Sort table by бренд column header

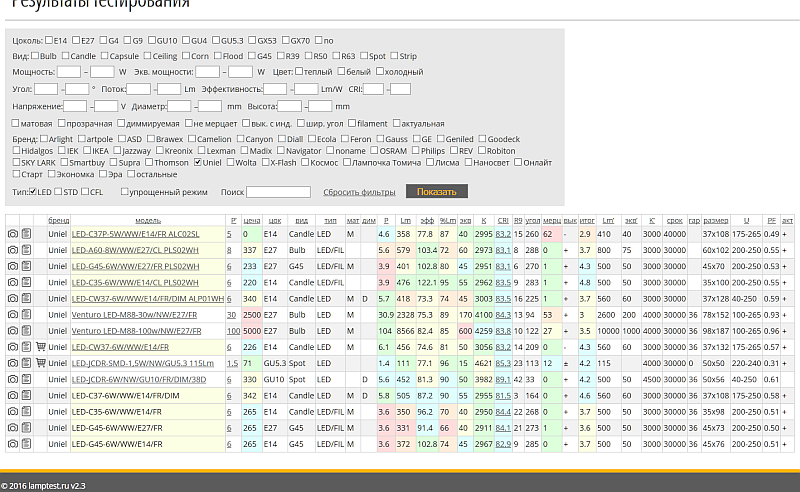point(59,220)
